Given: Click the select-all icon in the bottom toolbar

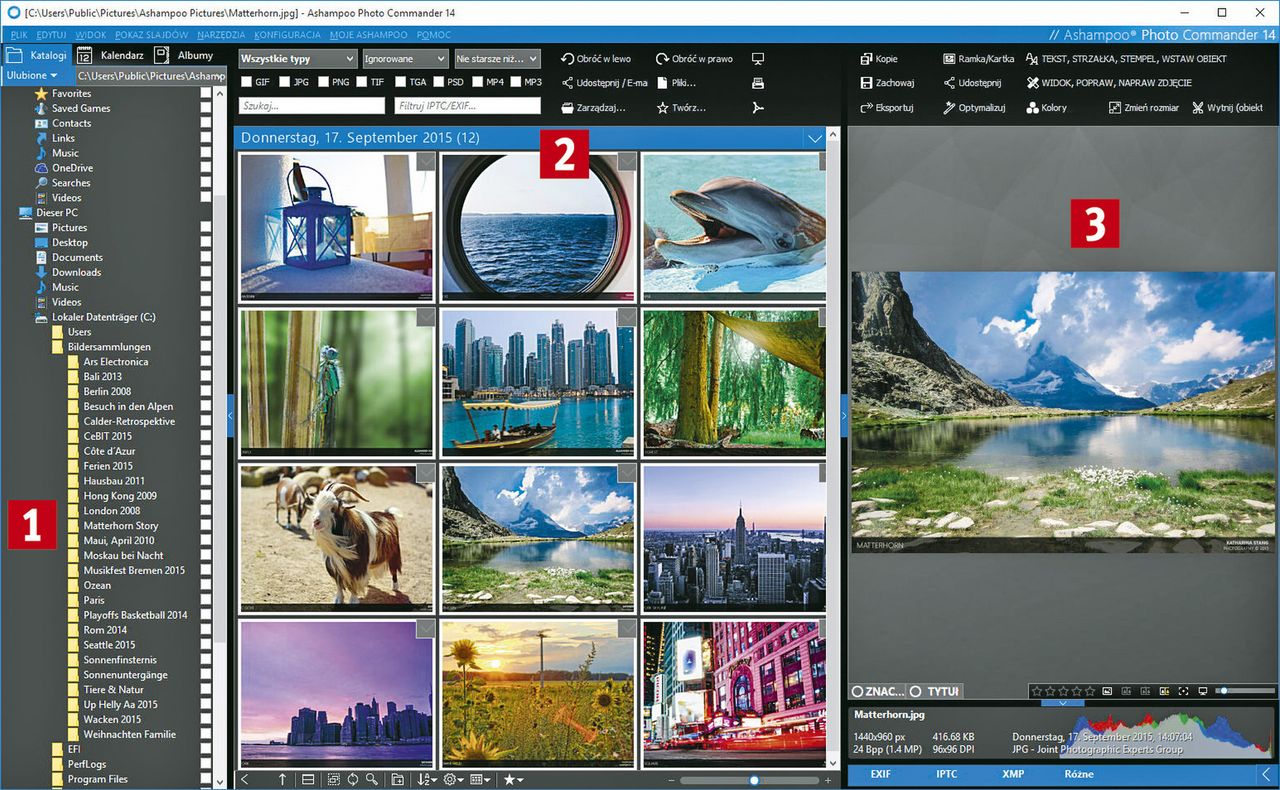Looking at the screenshot, I should tap(334, 779).
